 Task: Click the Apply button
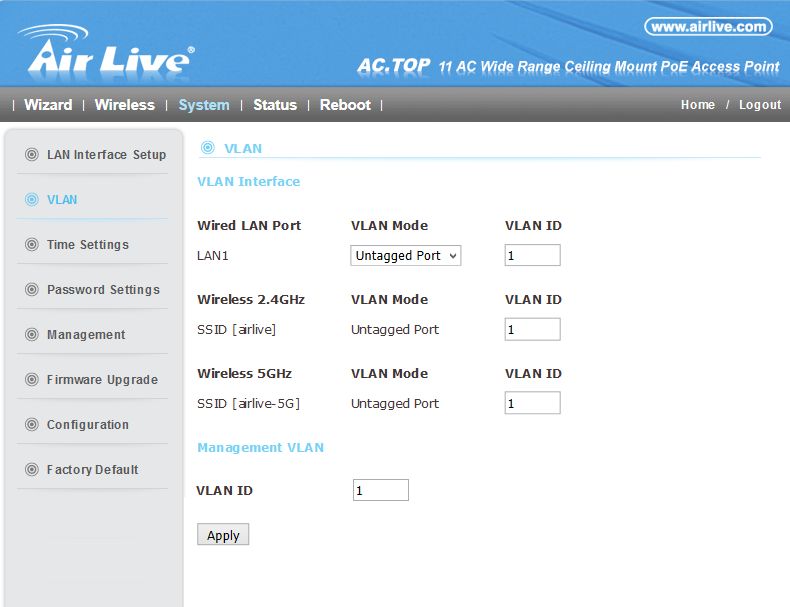[223, 534]
